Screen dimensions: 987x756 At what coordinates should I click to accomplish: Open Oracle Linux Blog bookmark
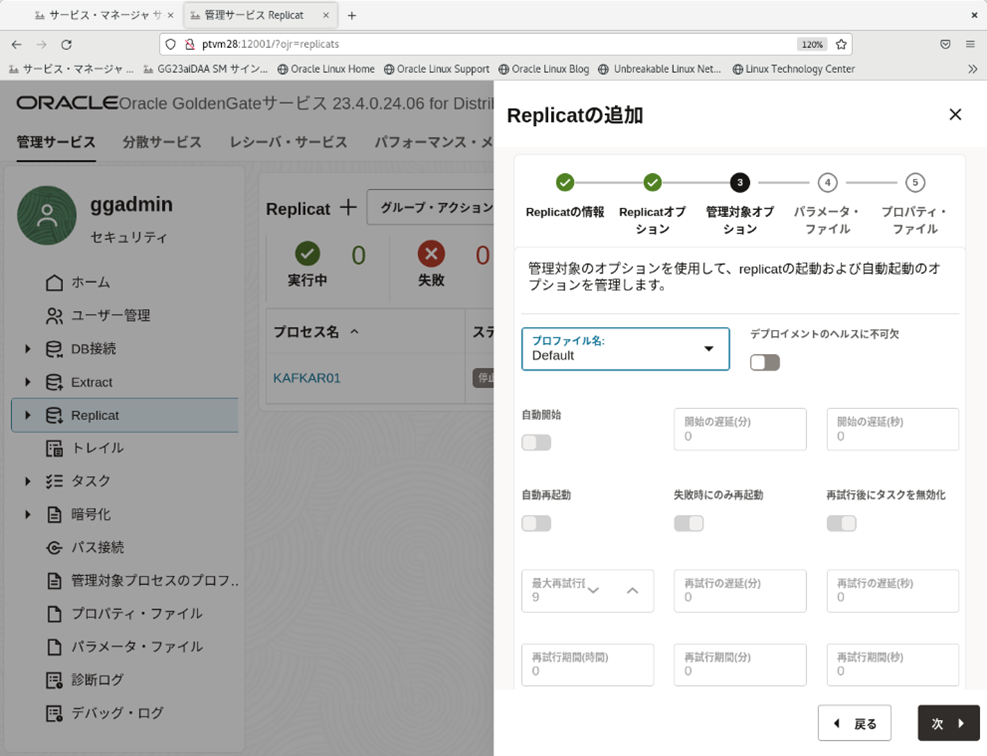pyautogui.click(x=544, y=69)
